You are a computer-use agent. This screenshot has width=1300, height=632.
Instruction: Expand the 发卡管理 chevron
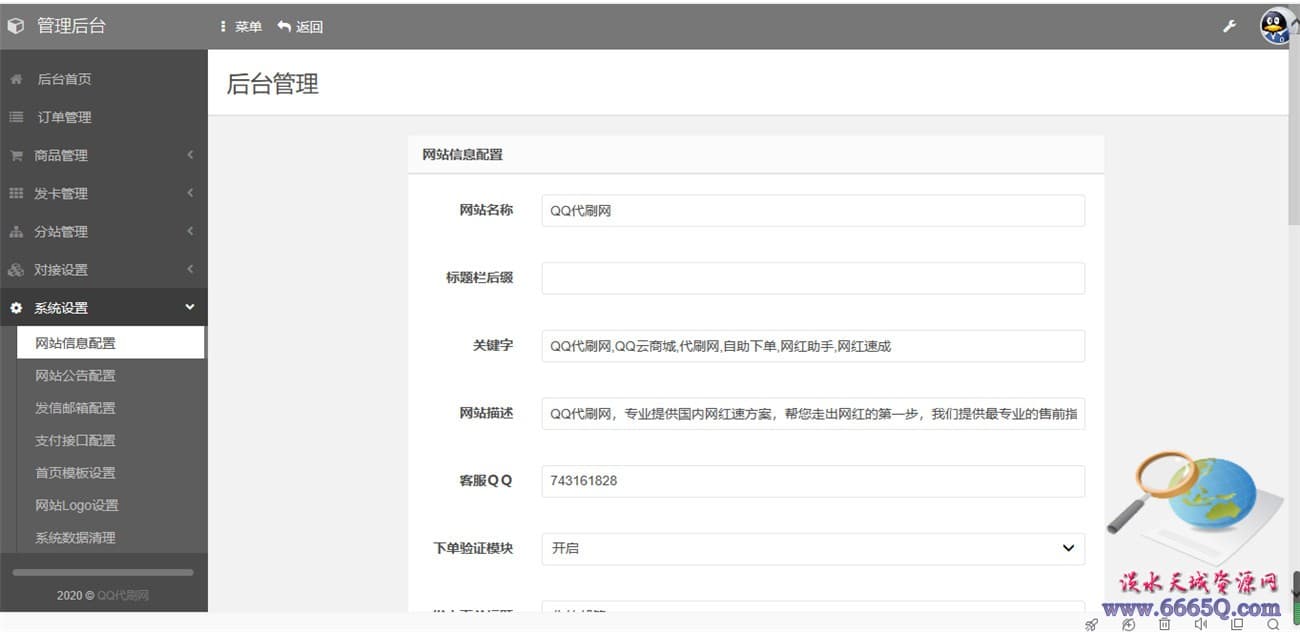click(190, 193)
